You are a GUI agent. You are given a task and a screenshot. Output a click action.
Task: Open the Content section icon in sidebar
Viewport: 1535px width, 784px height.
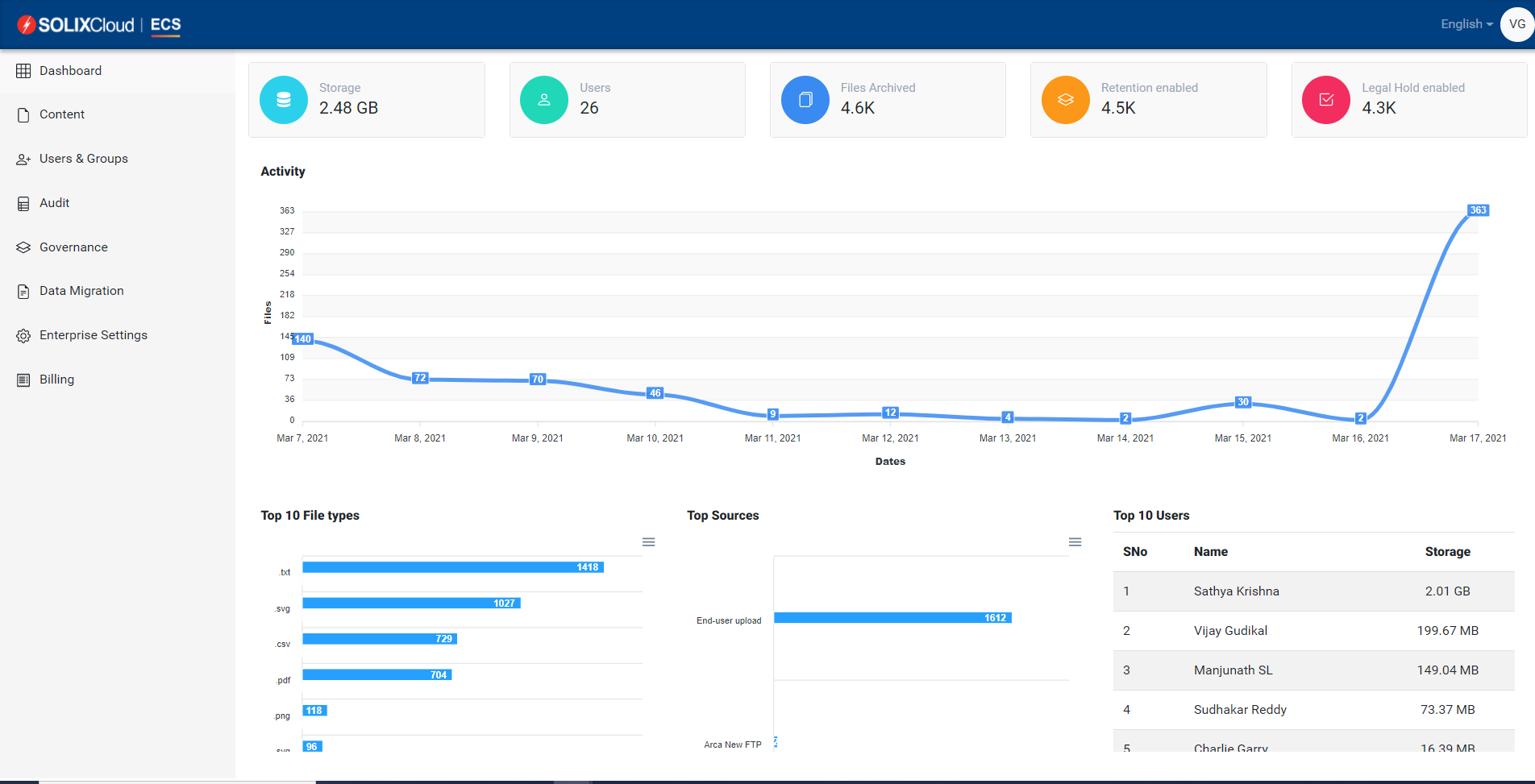click(x=23, y=114)
